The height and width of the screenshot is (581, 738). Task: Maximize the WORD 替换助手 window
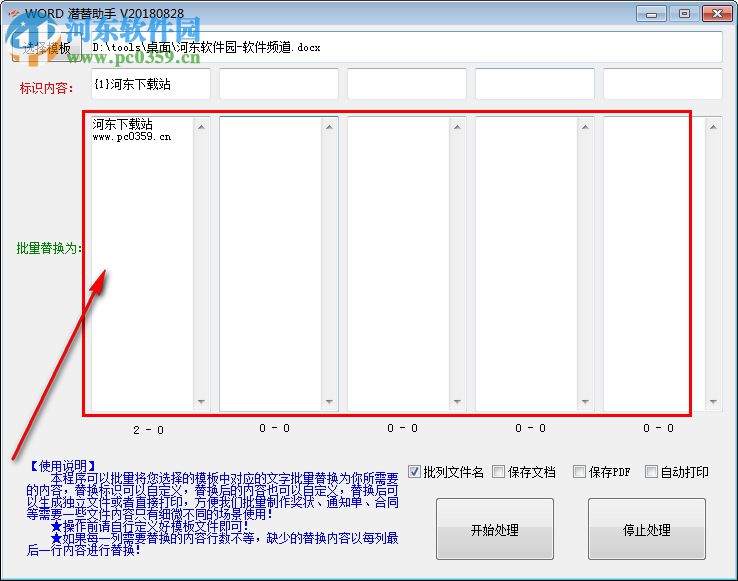(x=684, y=14)
